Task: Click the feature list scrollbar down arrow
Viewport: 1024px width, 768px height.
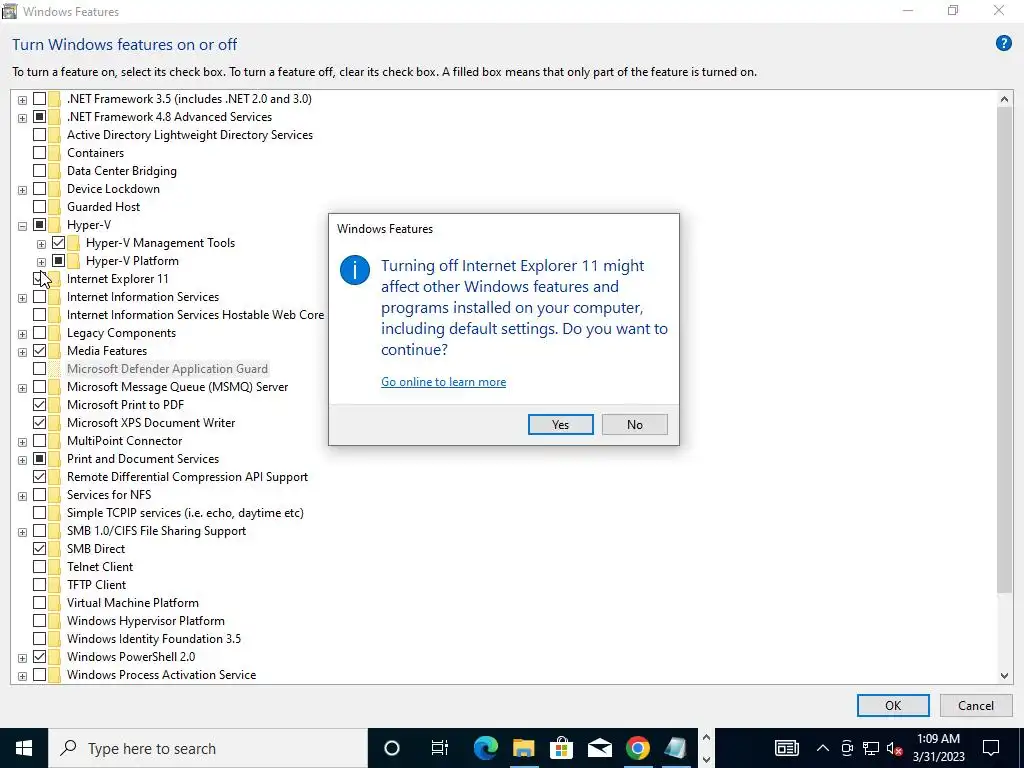Action: (1004, 676)
